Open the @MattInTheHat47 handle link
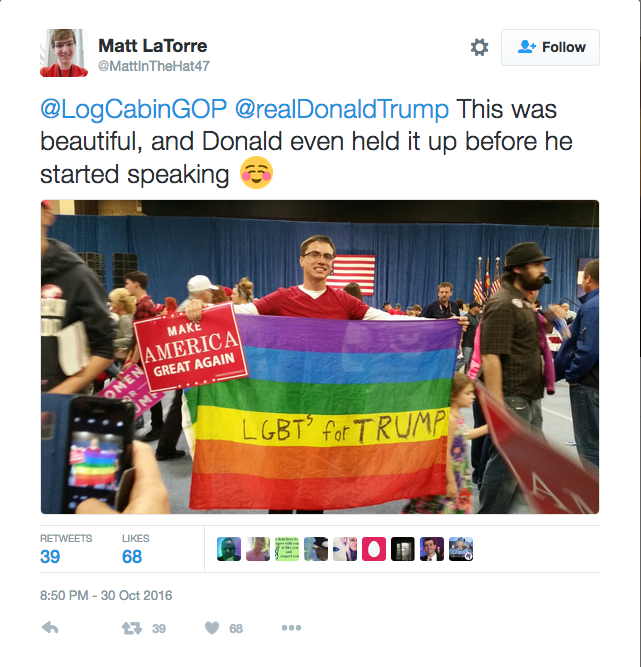641x667 pixels. [154, 66]
